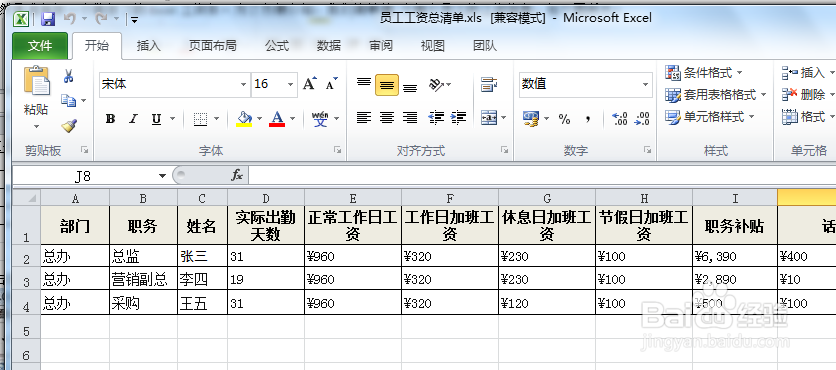The width and height of the screenshot is (836, 370).
Task: Expand the Name Box dropdown arrow
Action: tap(162, 175)
